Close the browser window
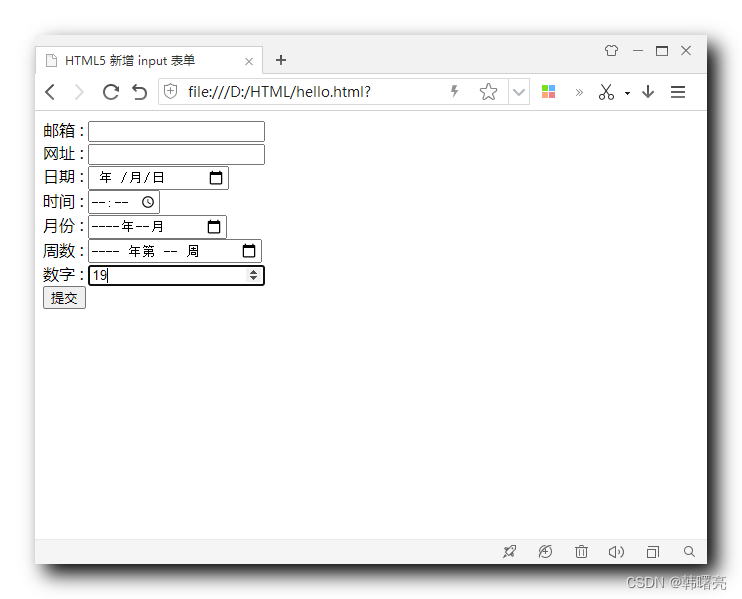This screenshot has height=599, width=742. 686,51
